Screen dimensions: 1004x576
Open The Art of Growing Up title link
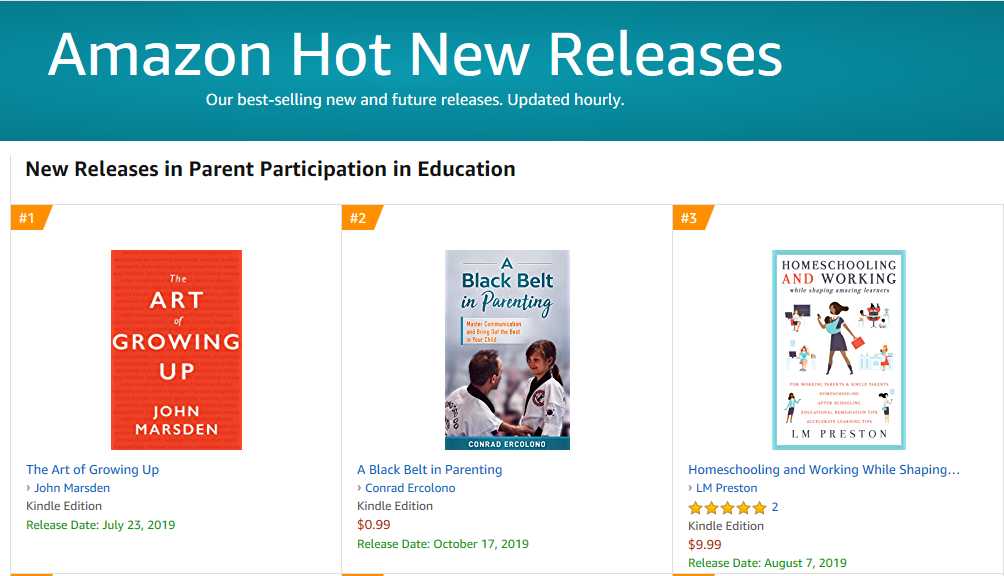tap(92, 470)
